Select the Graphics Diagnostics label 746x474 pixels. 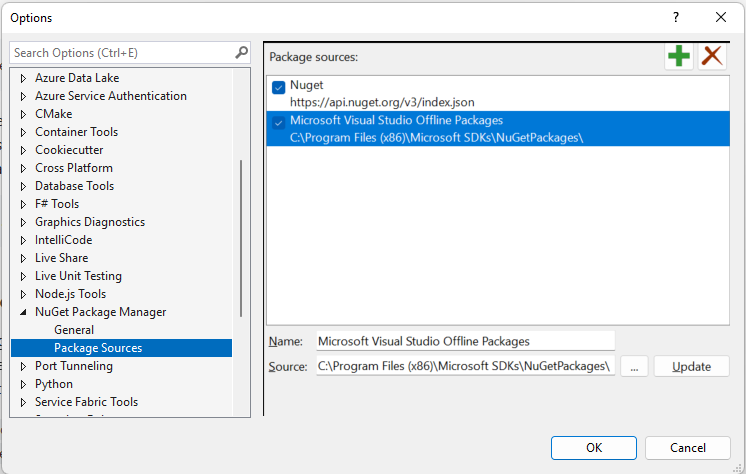tap(89, 222)
